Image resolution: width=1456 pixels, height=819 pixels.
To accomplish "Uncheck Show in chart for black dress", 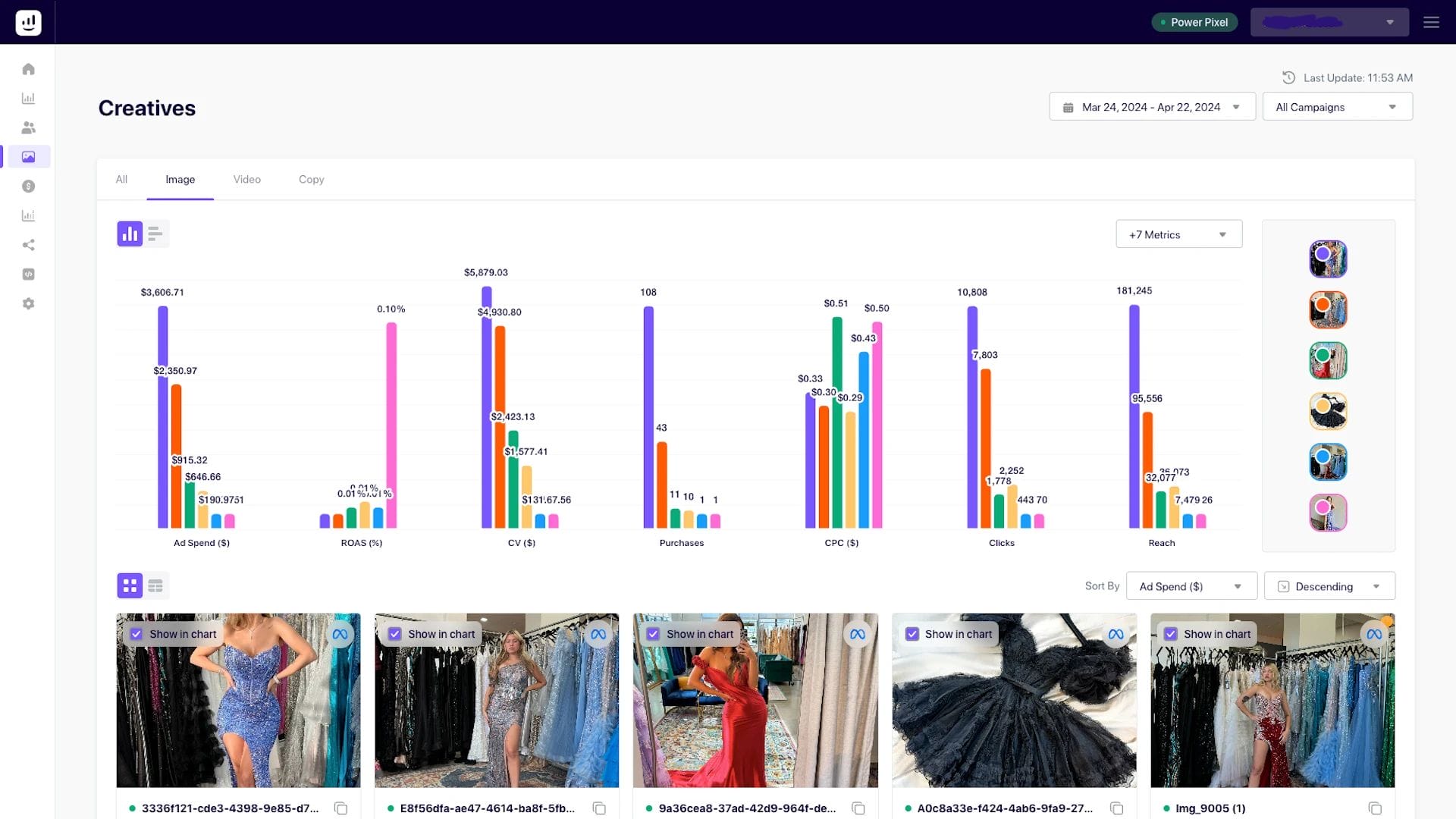I will 912,634.
